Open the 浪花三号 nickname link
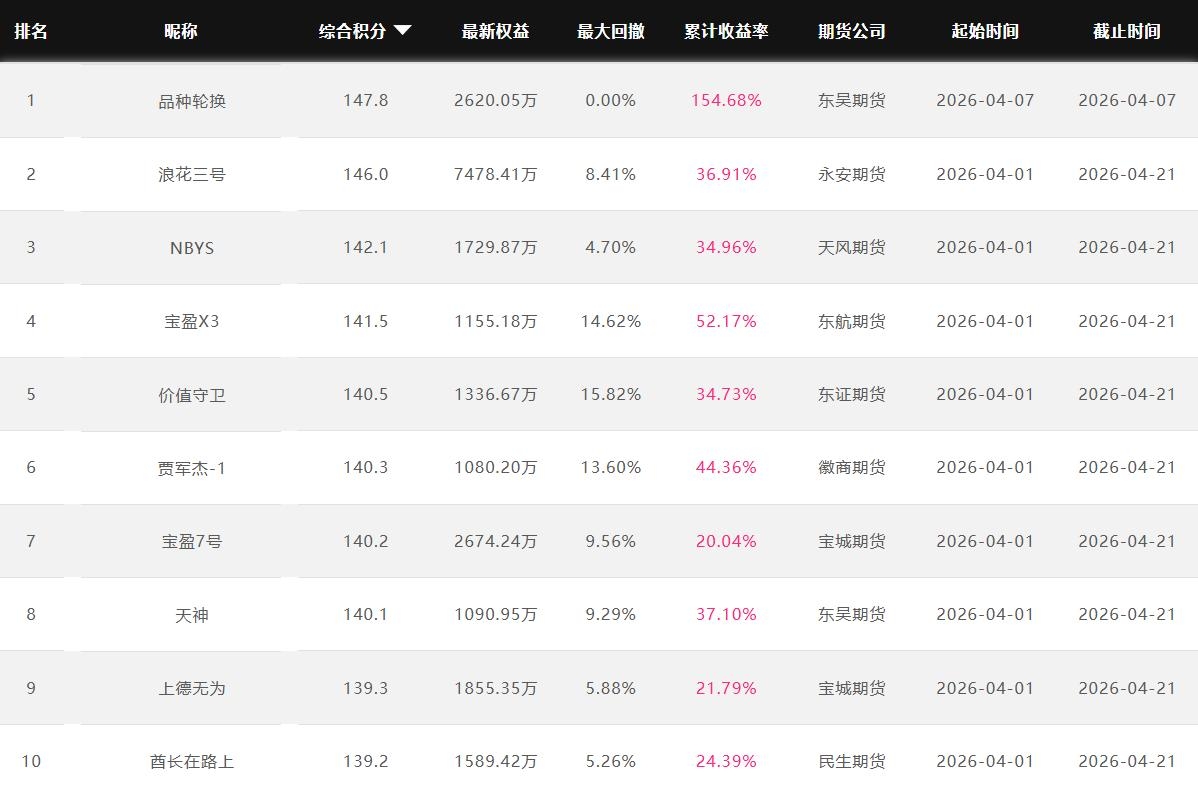The width and height of the screenshot is (1198, 796). pos(192,174)
